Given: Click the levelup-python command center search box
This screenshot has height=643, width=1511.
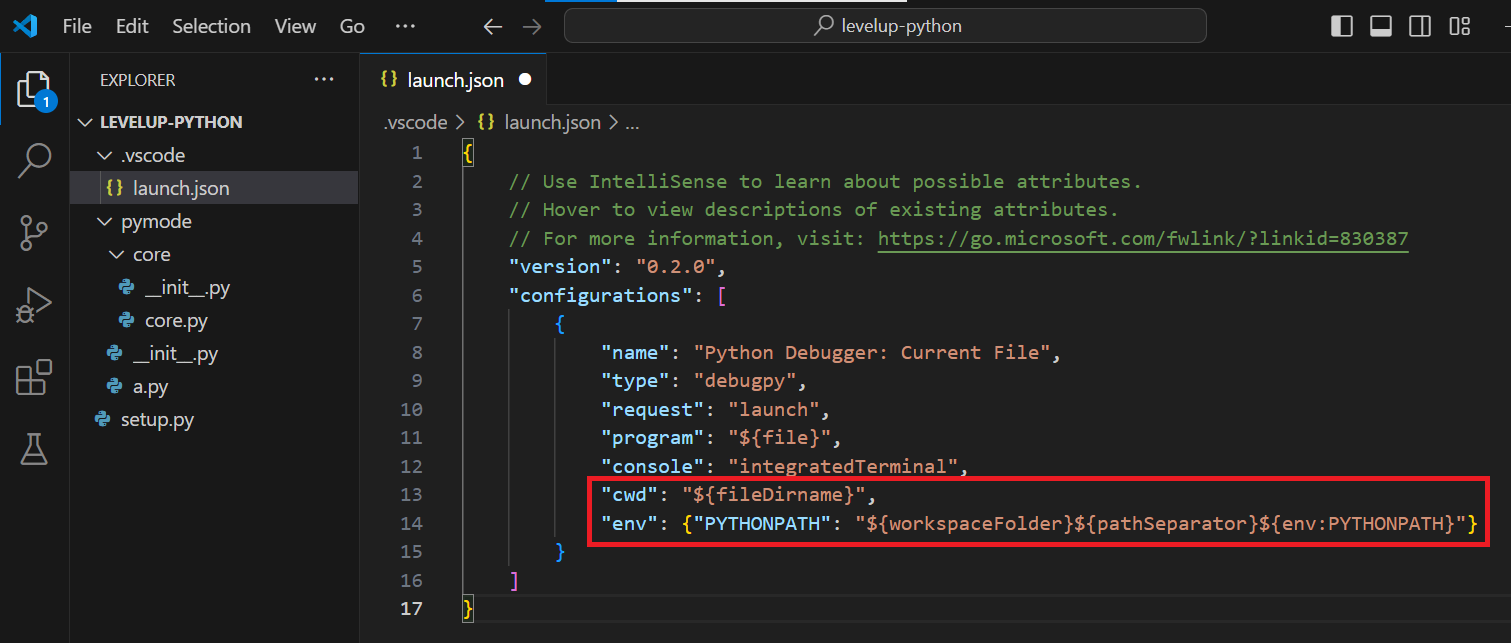Looking at the screenshot, I should [885, 27].
